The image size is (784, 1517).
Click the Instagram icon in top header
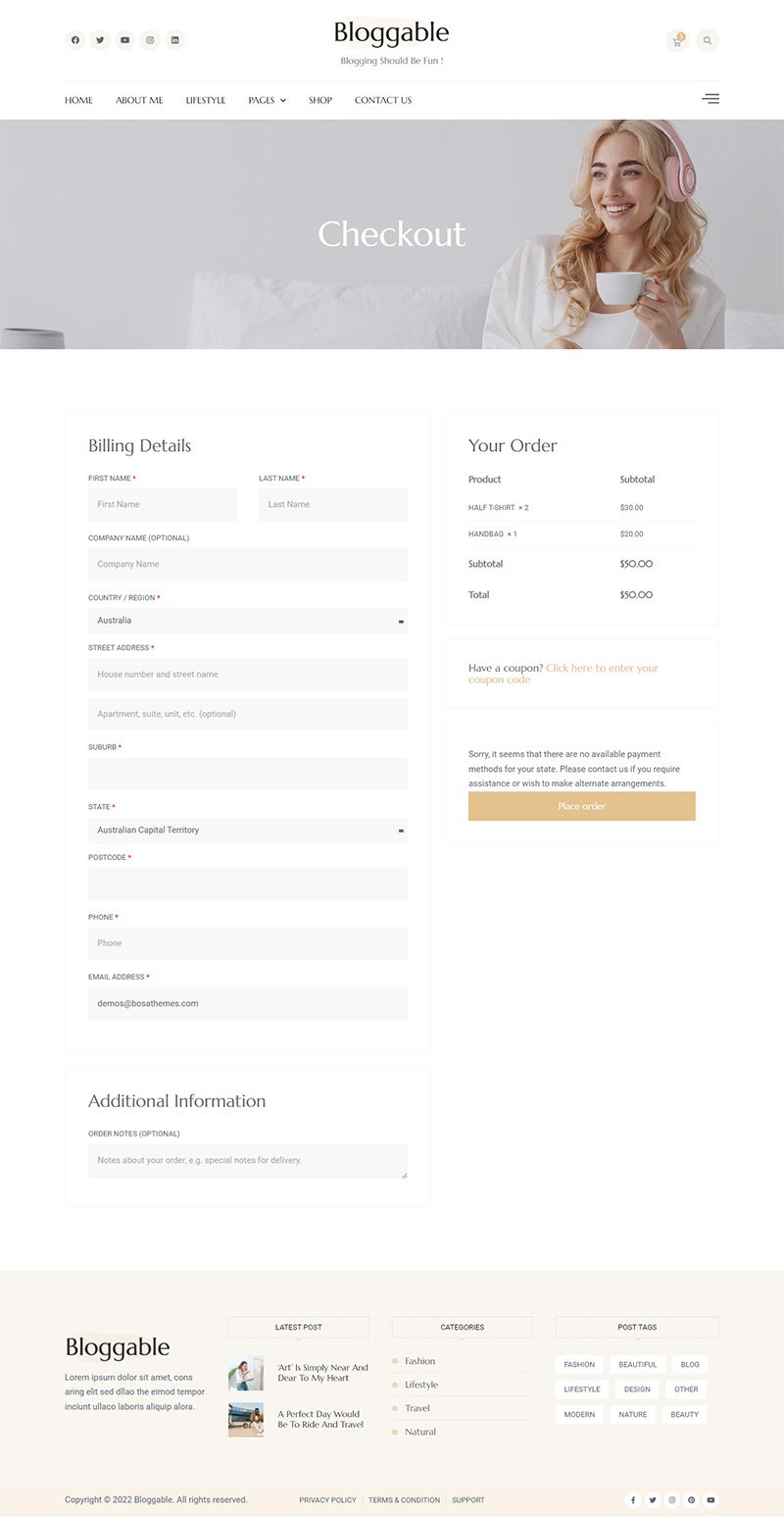[x=150, y=40]
